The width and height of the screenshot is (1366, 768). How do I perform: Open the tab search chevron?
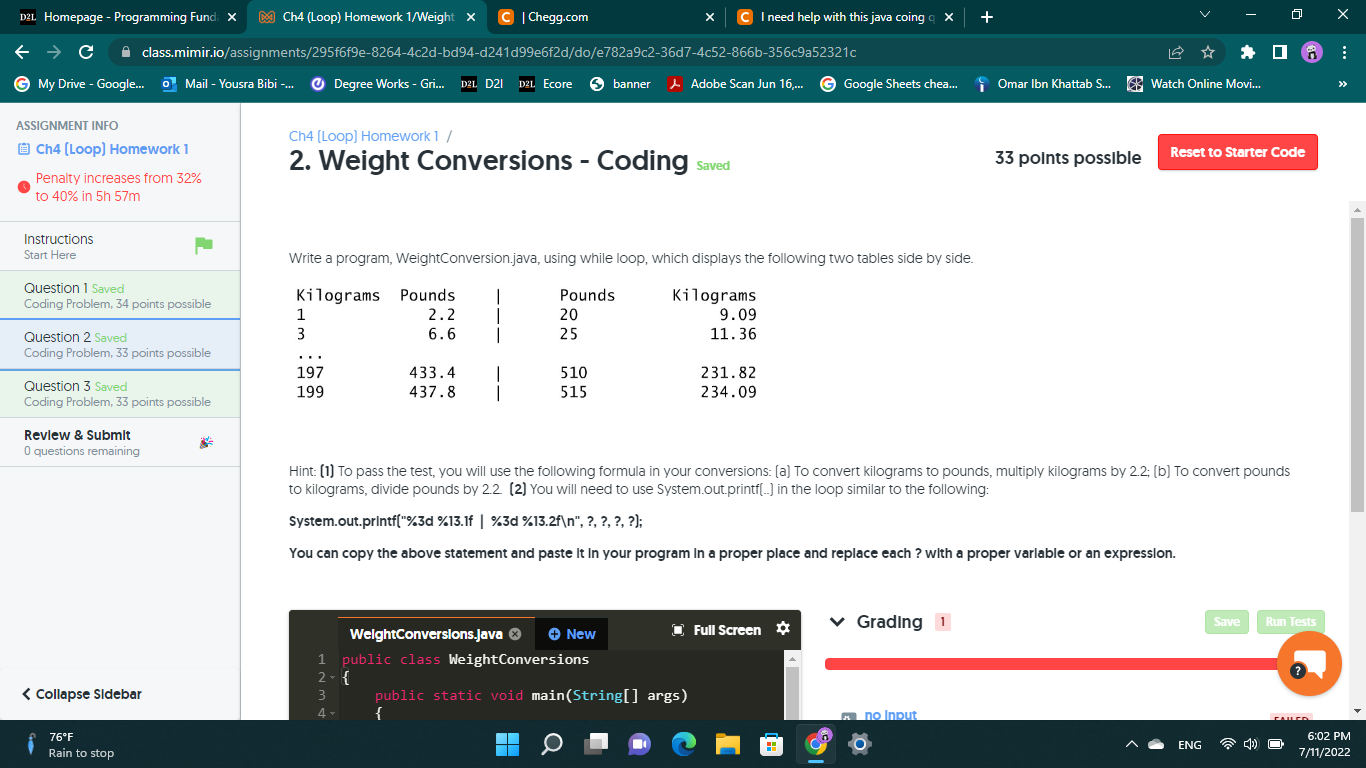1203,17
